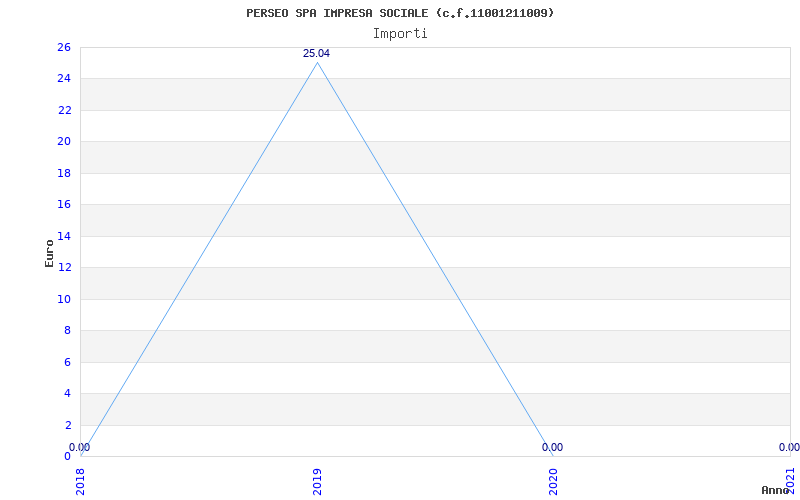800x500 pixels.
Task: Click the 2019 x-axis label
Action: click(317, 481)
